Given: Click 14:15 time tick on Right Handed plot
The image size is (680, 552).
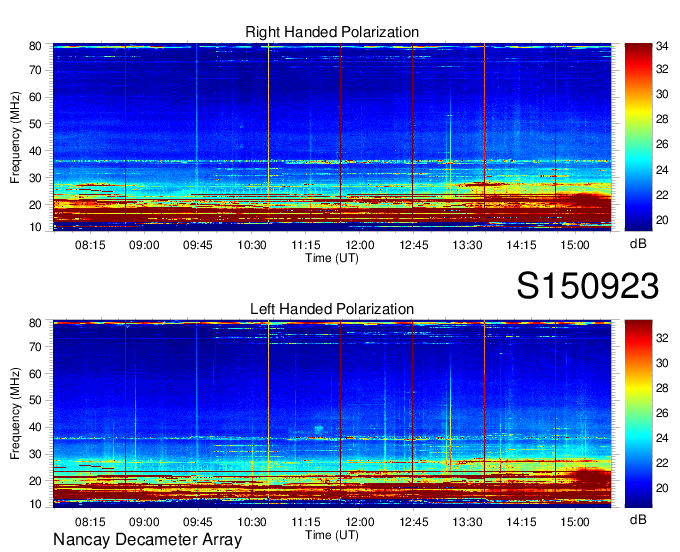Looking at the screenshot, I should 521,245.
